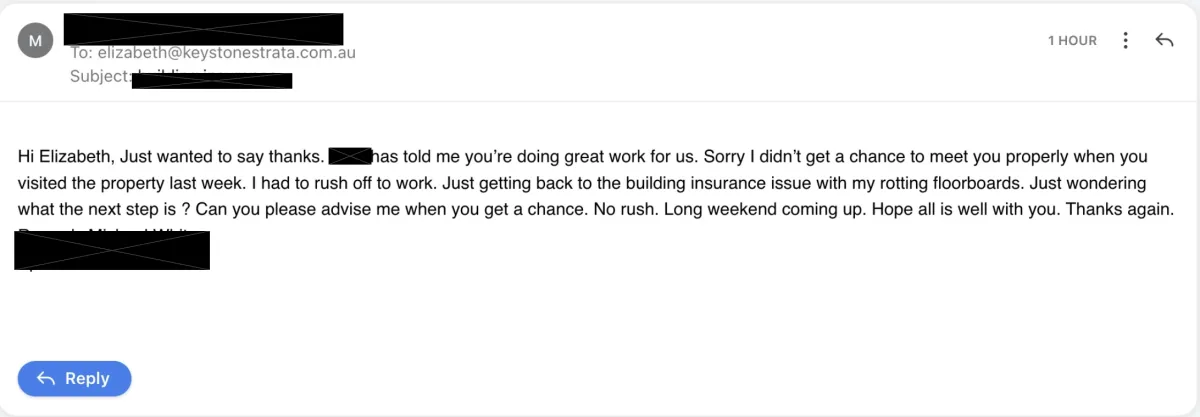Screen dimensions: 1200x417
Task: Click the redacted signature block below message
Action: [112, 249]
